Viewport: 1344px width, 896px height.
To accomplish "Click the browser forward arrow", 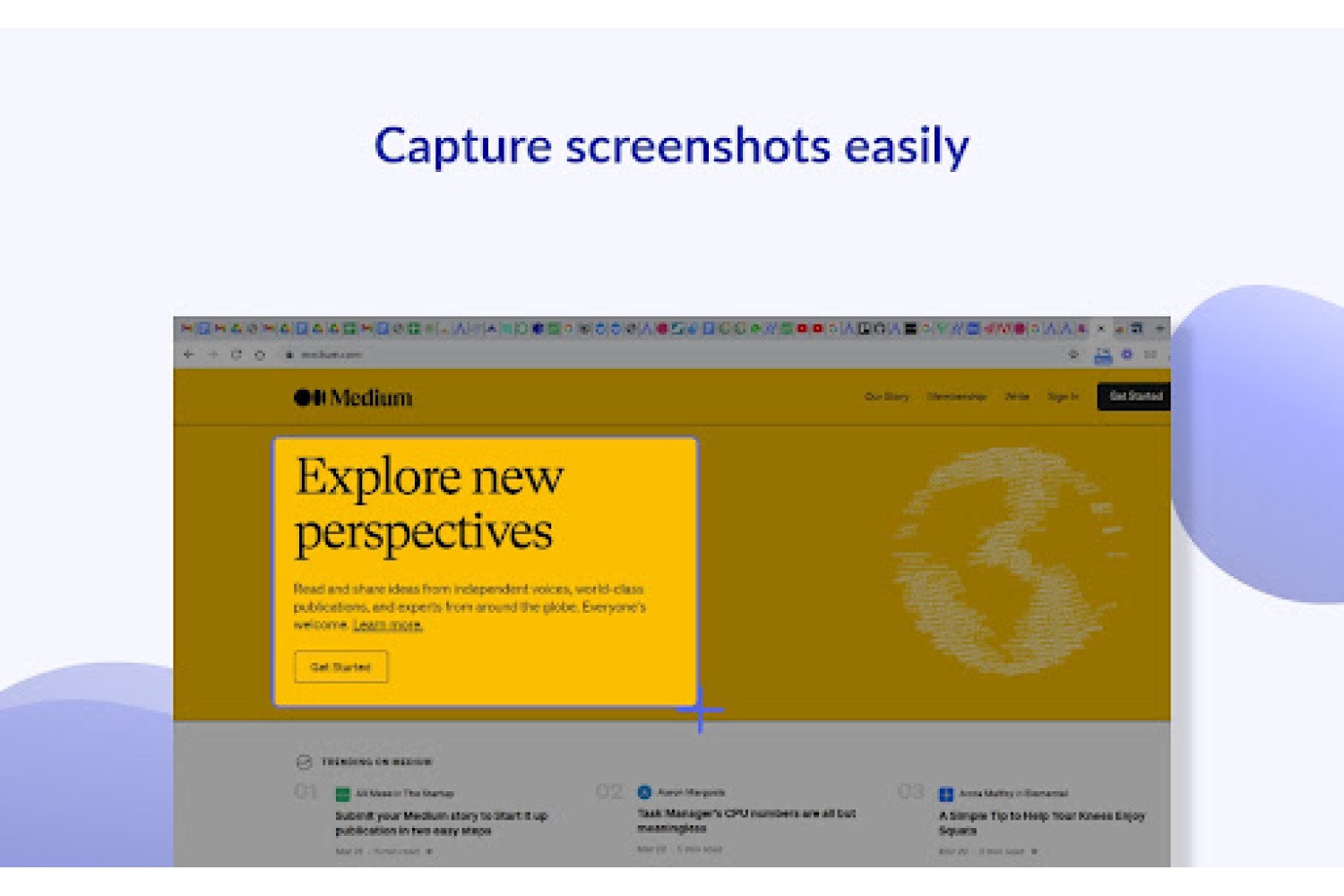I will tap(212, 355).
